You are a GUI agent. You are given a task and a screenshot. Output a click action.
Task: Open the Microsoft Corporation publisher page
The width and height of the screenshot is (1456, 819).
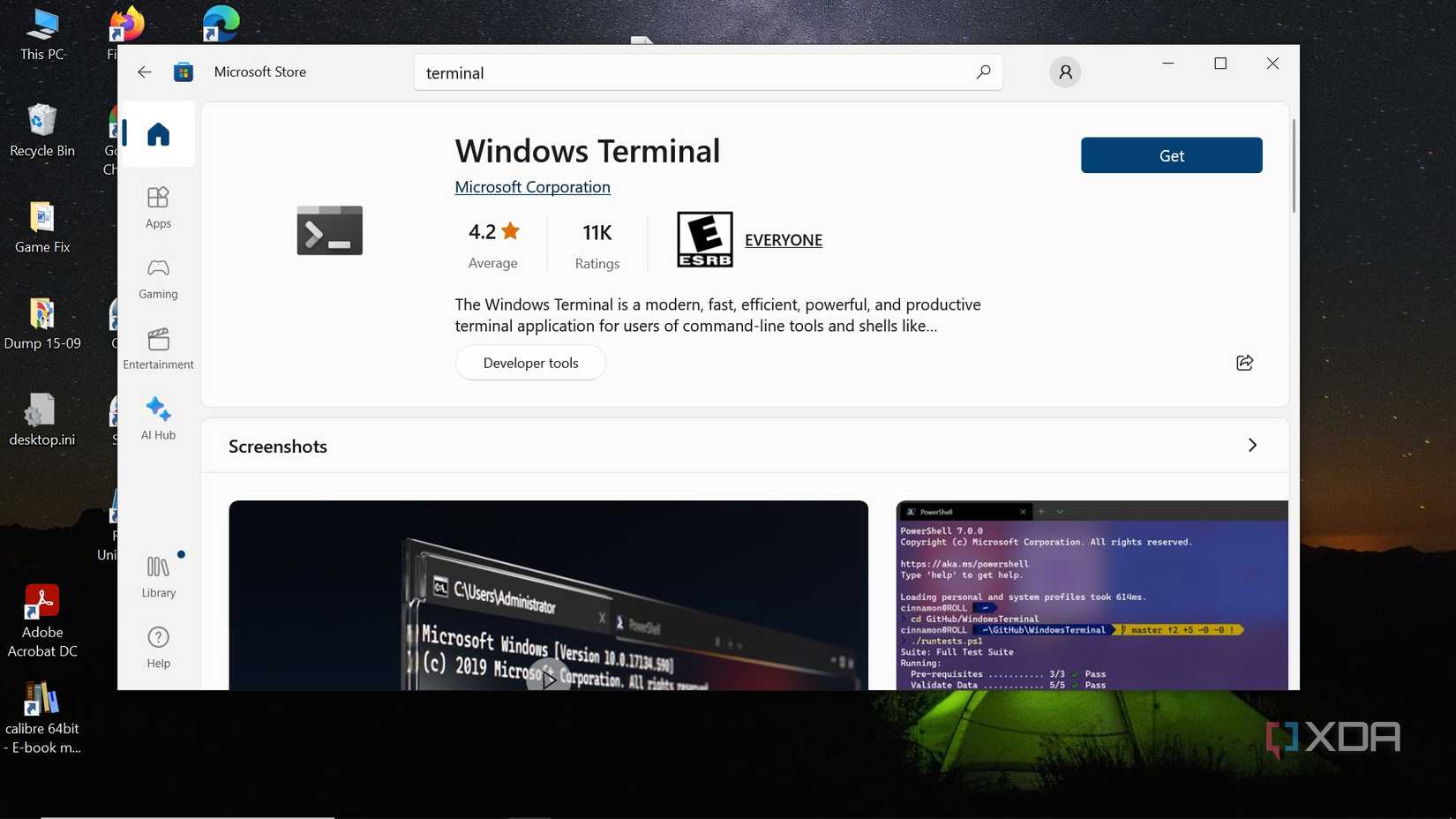coord(532,187)
